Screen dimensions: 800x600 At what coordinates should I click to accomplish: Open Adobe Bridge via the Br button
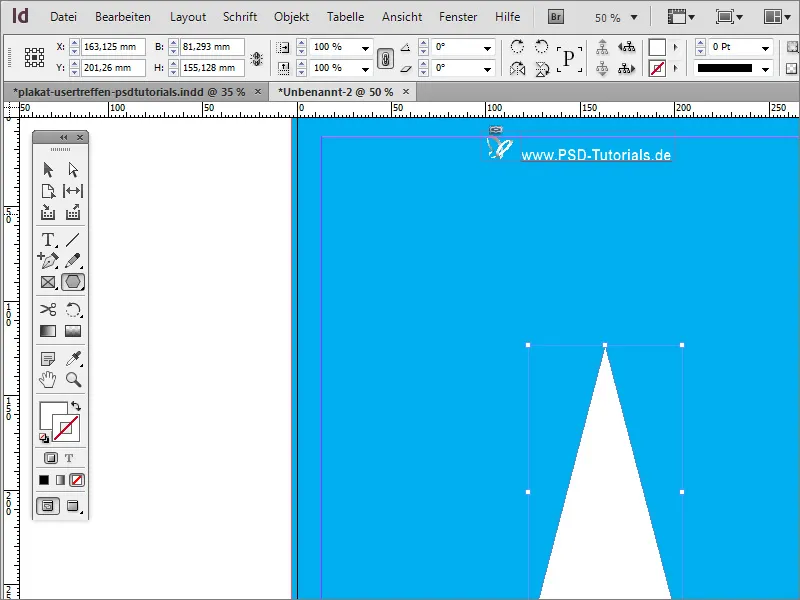[554, 16]
